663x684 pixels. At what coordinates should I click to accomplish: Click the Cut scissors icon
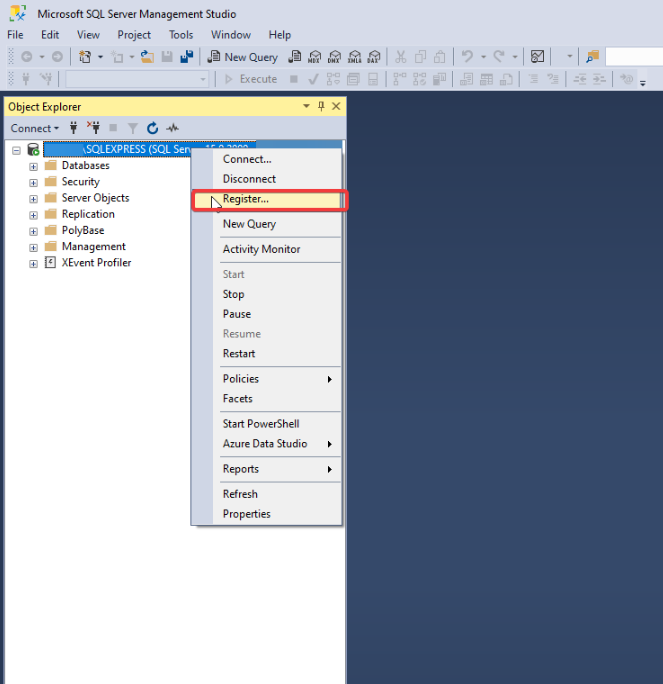(400, 57)
